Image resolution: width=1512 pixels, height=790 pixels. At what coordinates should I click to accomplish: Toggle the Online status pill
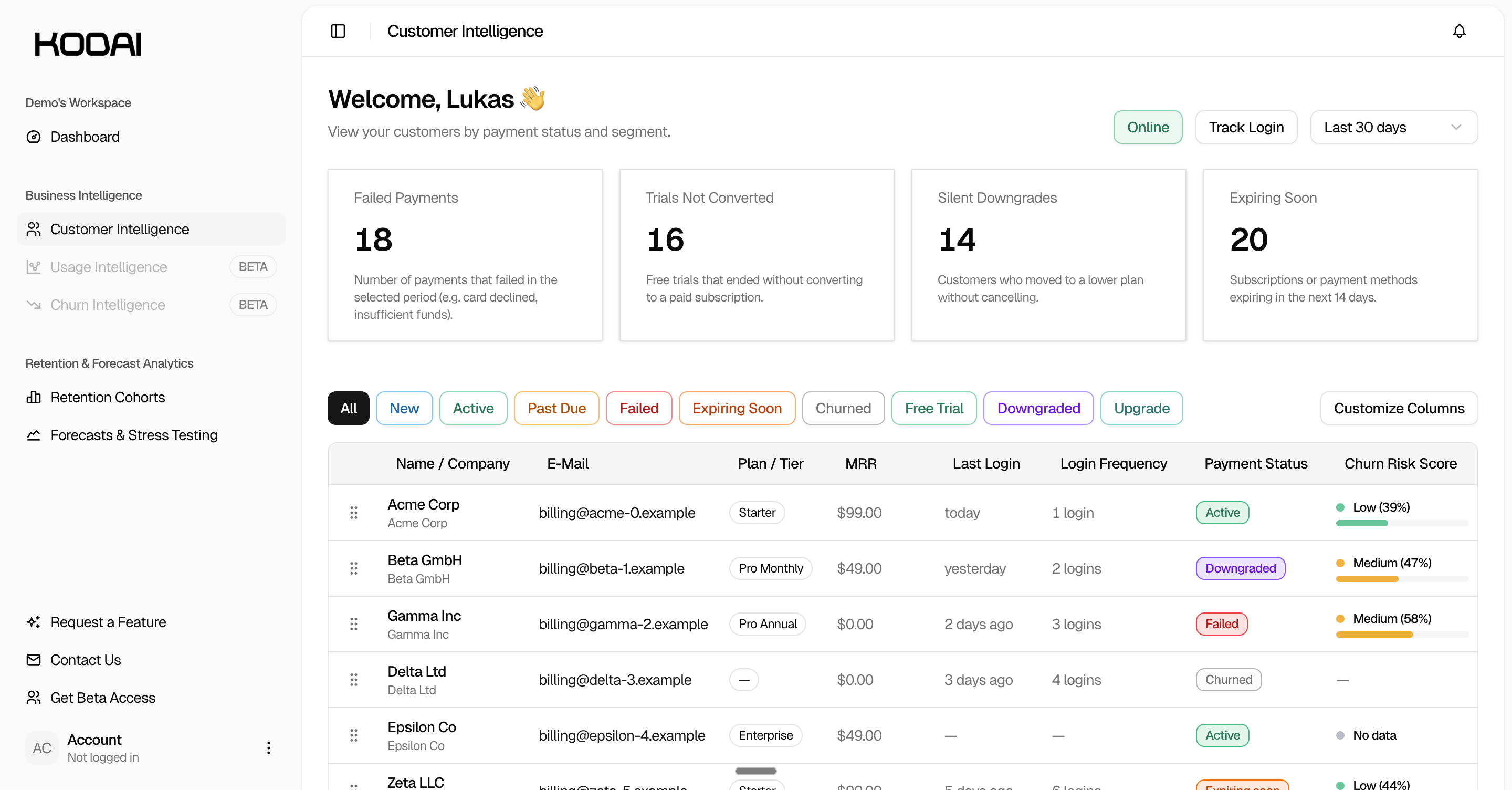(x=1148, y=128)
